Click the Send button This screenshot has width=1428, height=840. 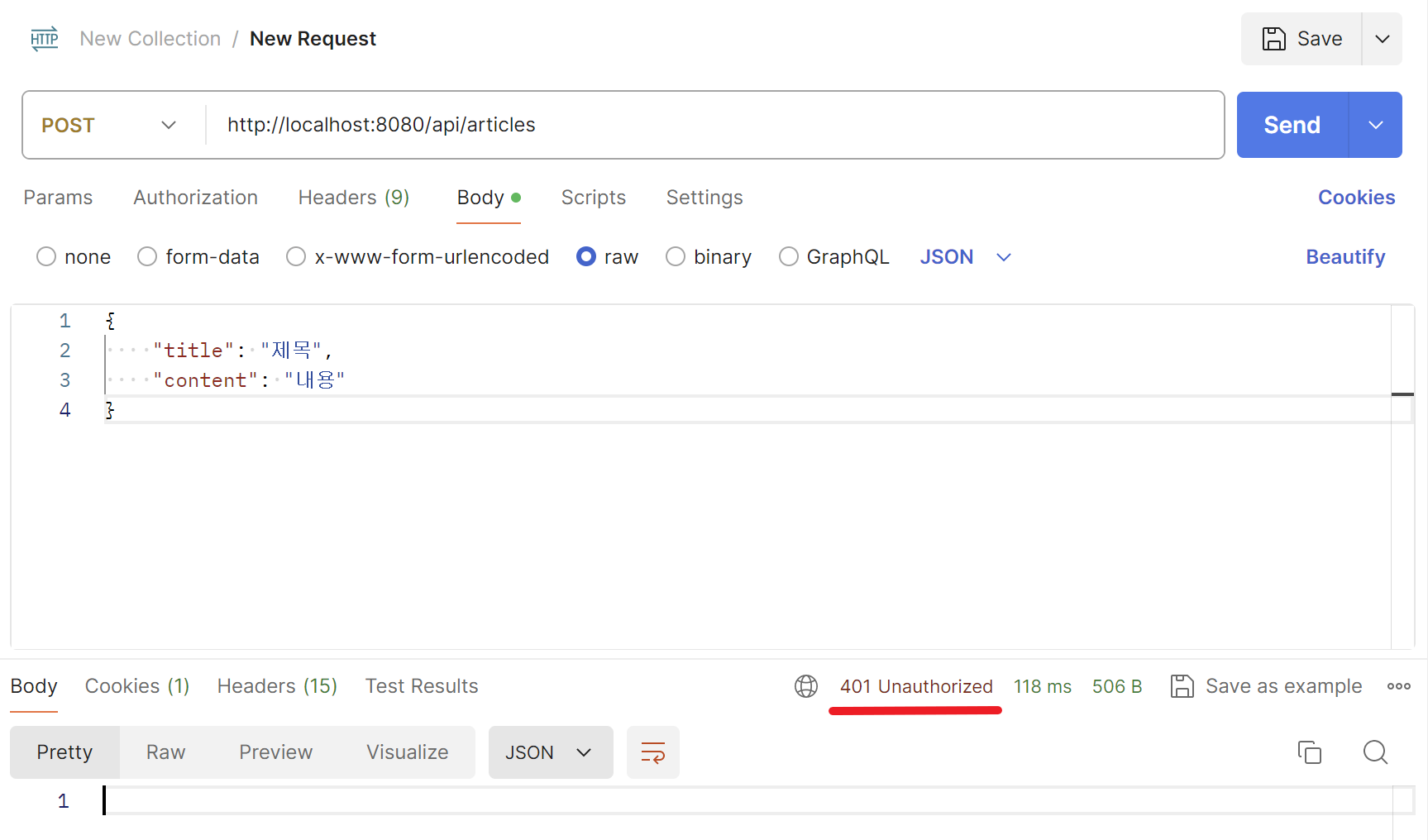pyautogui.click(x=1292, y=125)
